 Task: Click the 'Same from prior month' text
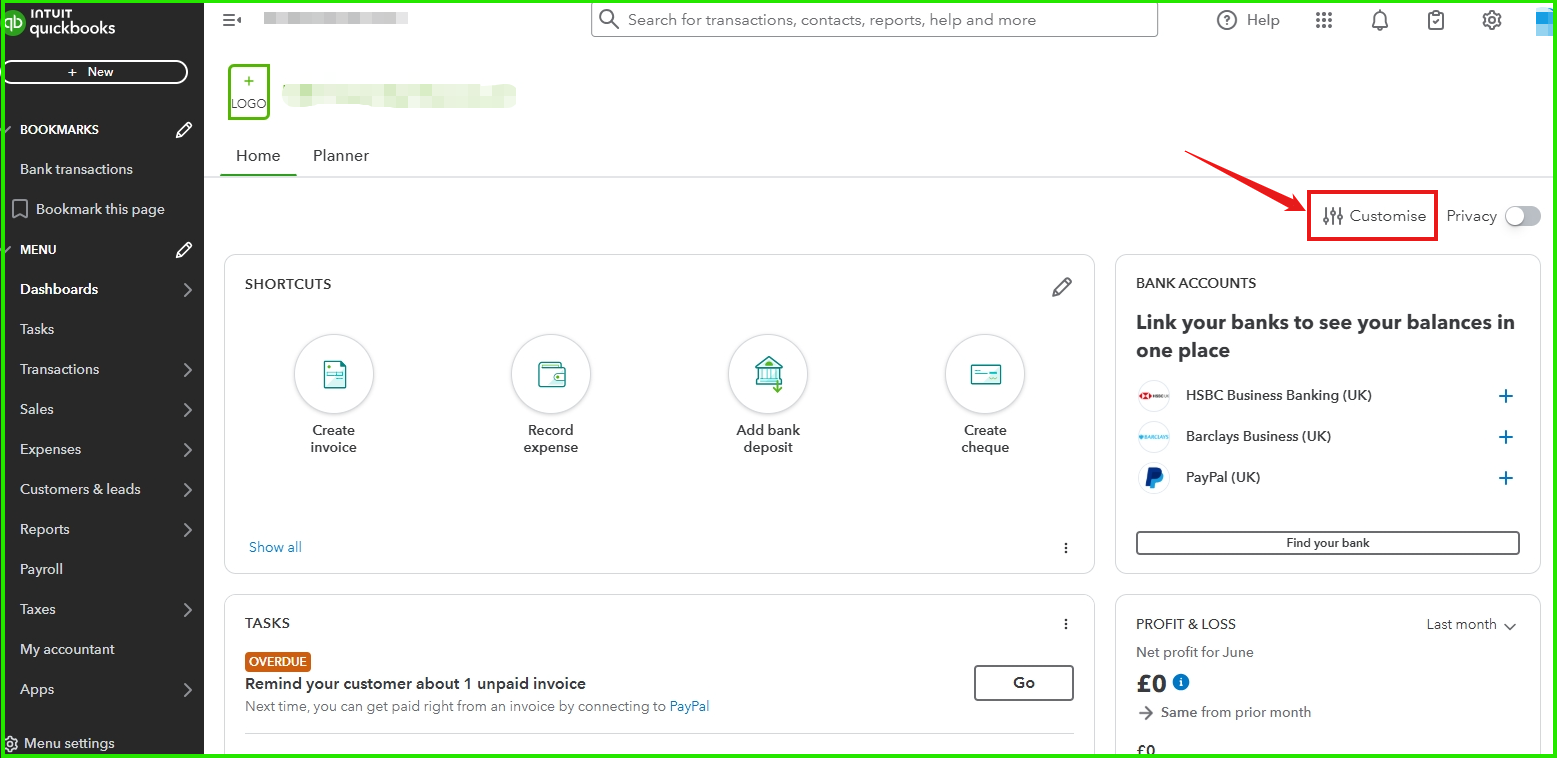[1235, 713]
